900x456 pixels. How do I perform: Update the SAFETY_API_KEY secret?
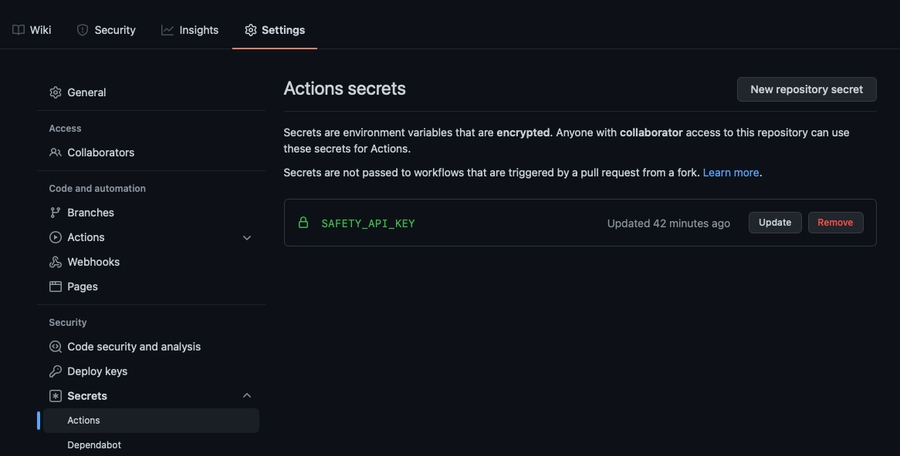coord(775,223)
